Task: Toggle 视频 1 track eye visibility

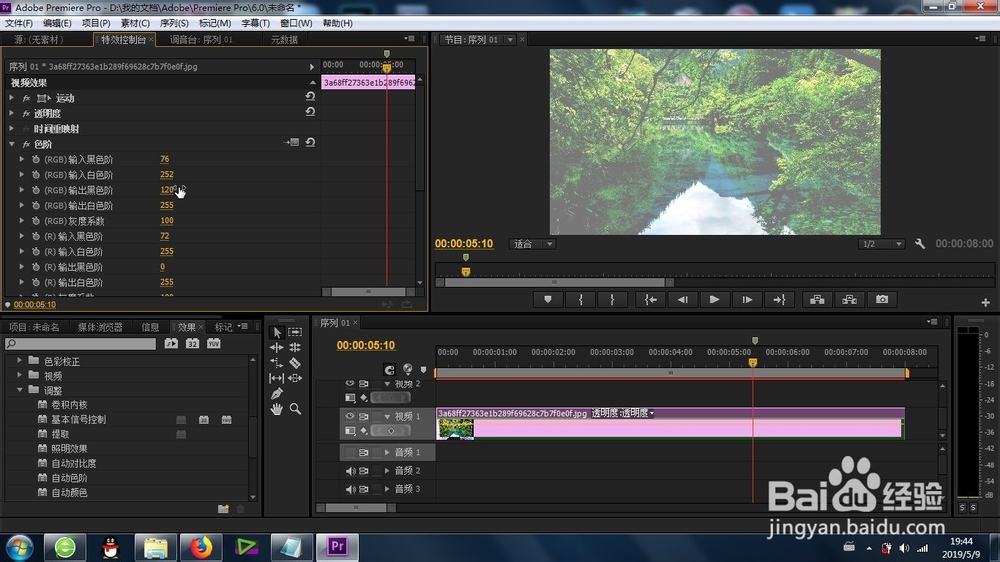Action: click(349, 416)
